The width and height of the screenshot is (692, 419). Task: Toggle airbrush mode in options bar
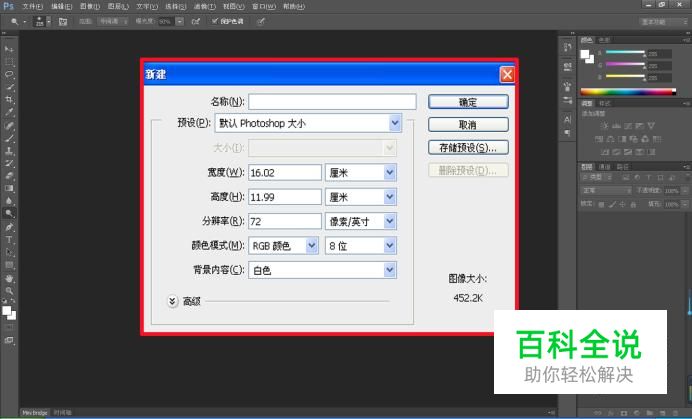pos(196,21)
